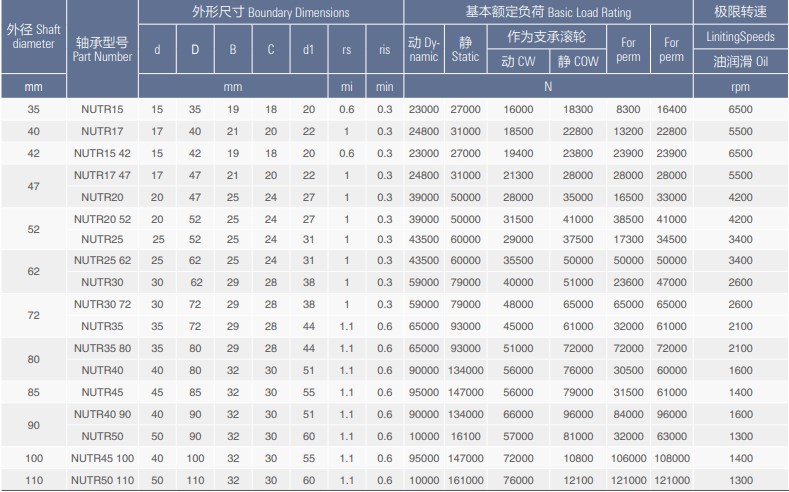The height and width of the screenshot is (492, 789).
Task: Click the NUTR40 part number cell
Action: pyautogui.click(x=102, y=370)
